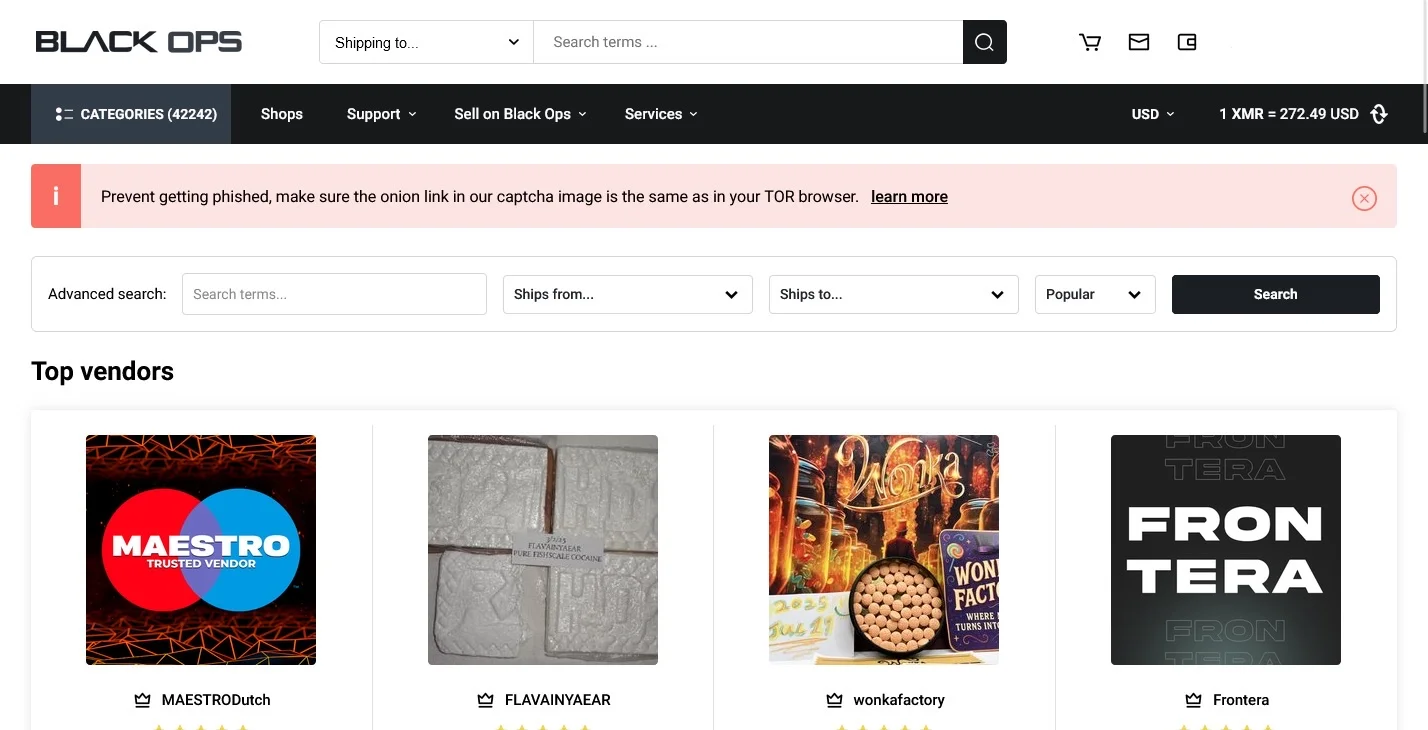Expand the Ships from filter
This screenshot has height=730, width=1428.
point(627,294)
